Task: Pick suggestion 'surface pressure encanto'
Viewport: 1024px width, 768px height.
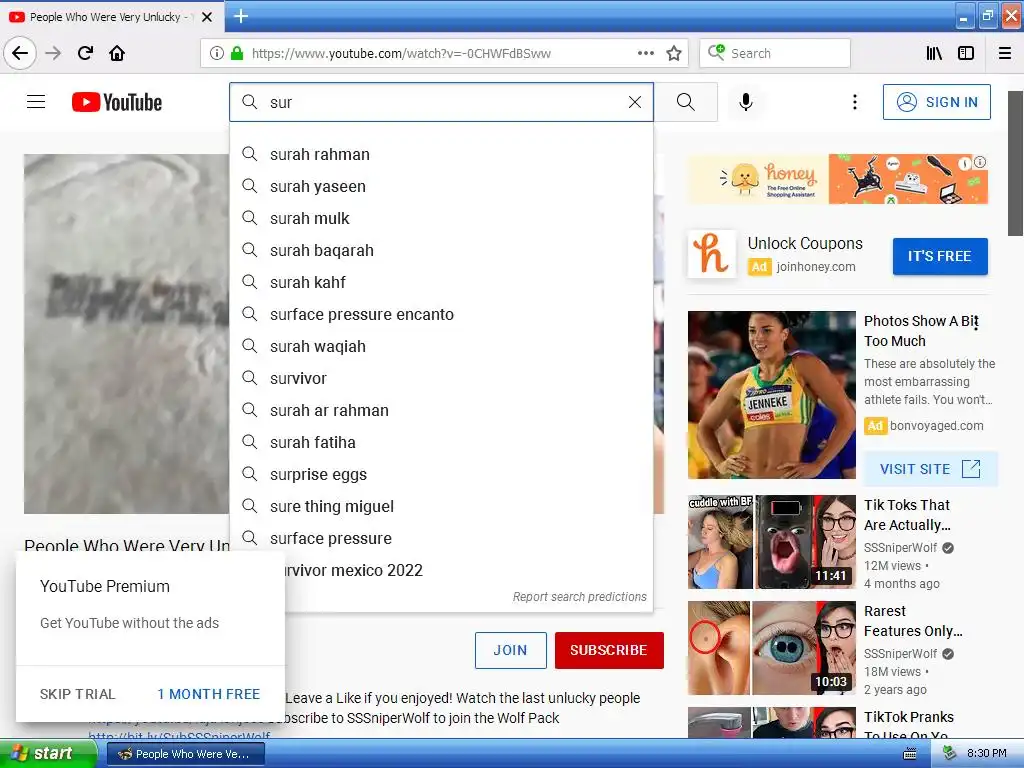Action: pos(441,314)
